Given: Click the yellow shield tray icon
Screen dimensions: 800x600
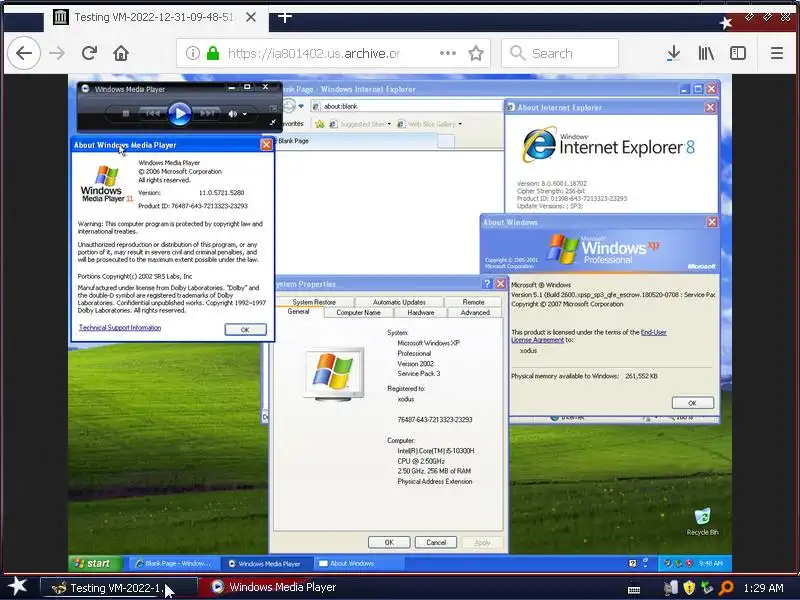Looking at the screenshot, I should (689, 588).
